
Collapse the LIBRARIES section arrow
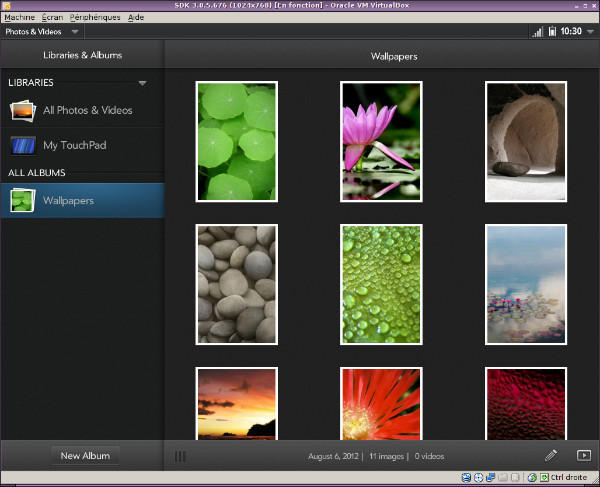point(142,83)
